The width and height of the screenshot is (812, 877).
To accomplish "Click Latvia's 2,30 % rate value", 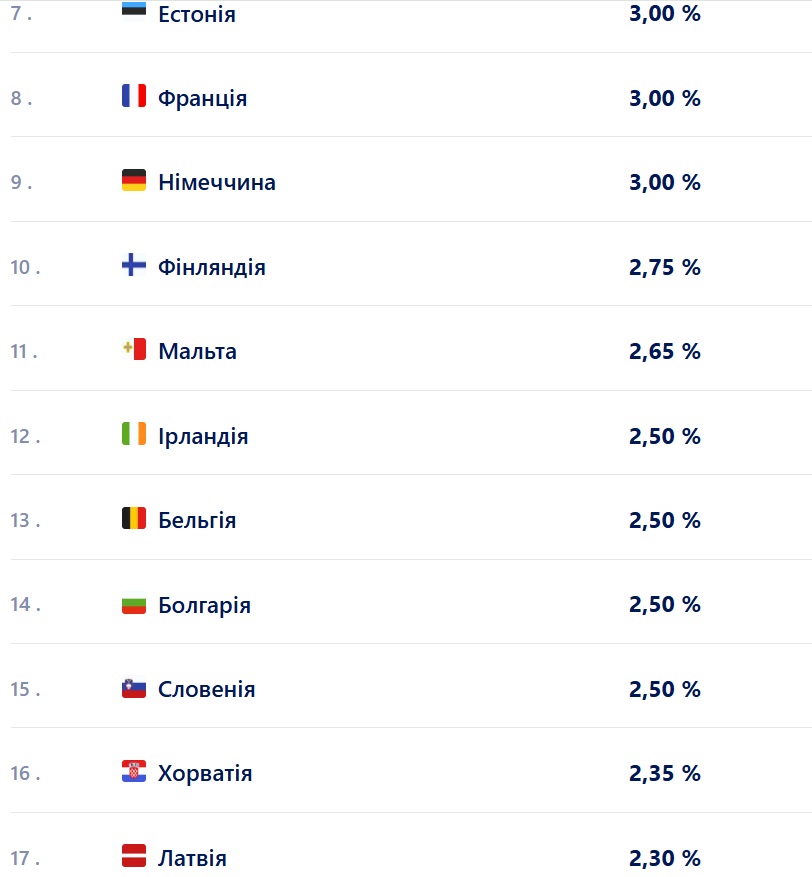I will (x=664, y=858).
